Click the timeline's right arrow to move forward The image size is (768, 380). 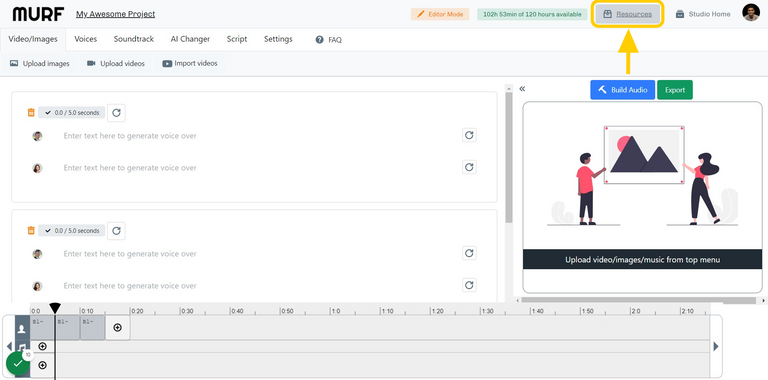coord(716,347)
